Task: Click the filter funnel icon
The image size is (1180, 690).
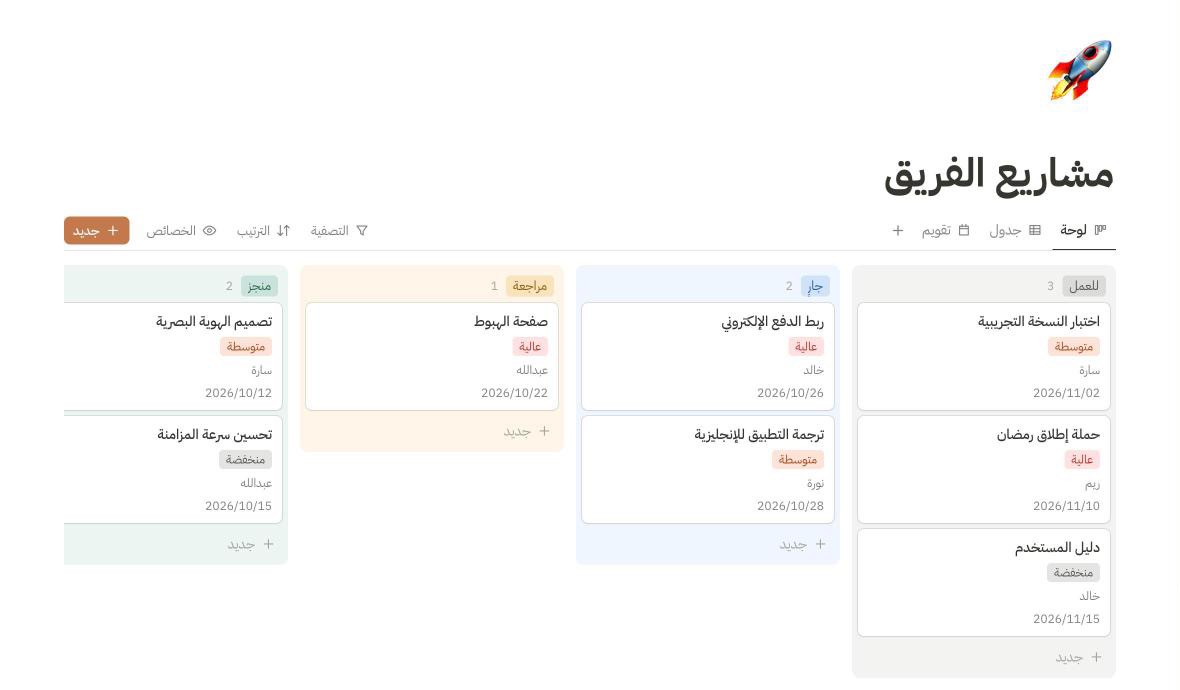Action: (x=362, y=230)
